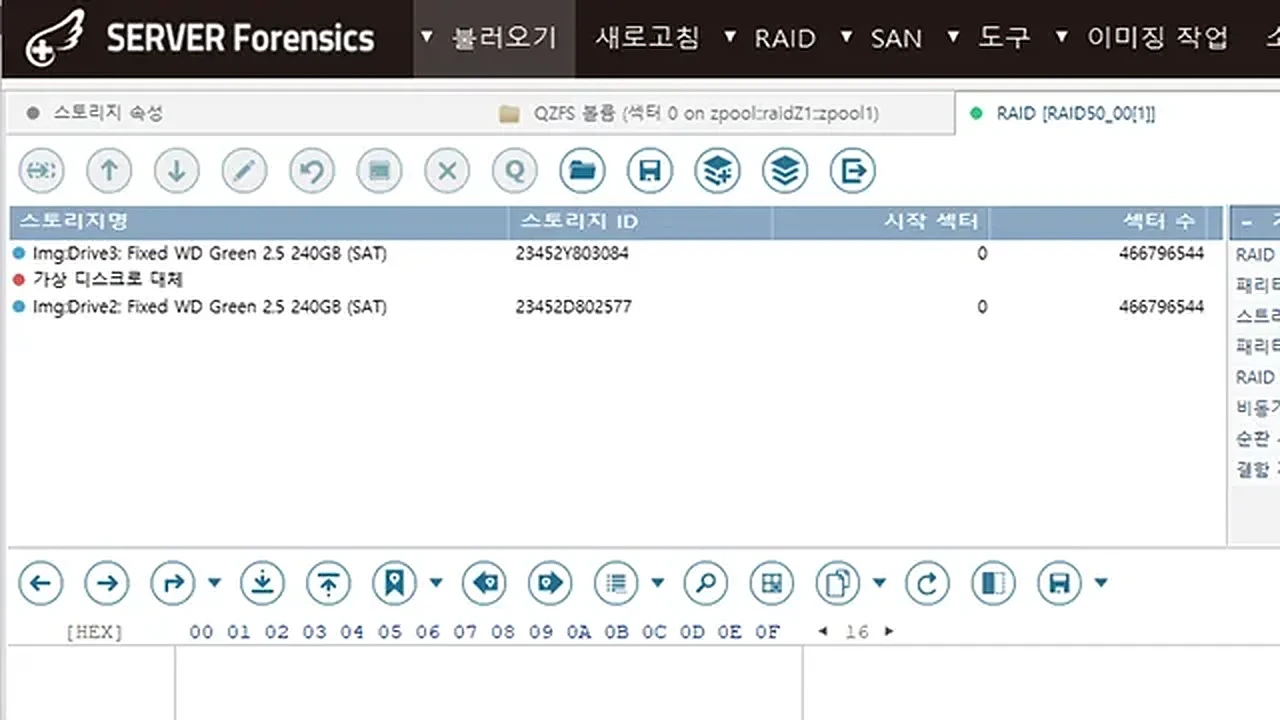This screenshot has height=720, width=1280.
Task: Click the floppy save icon in hex toolbar
Action: [x=1060, y=583]
